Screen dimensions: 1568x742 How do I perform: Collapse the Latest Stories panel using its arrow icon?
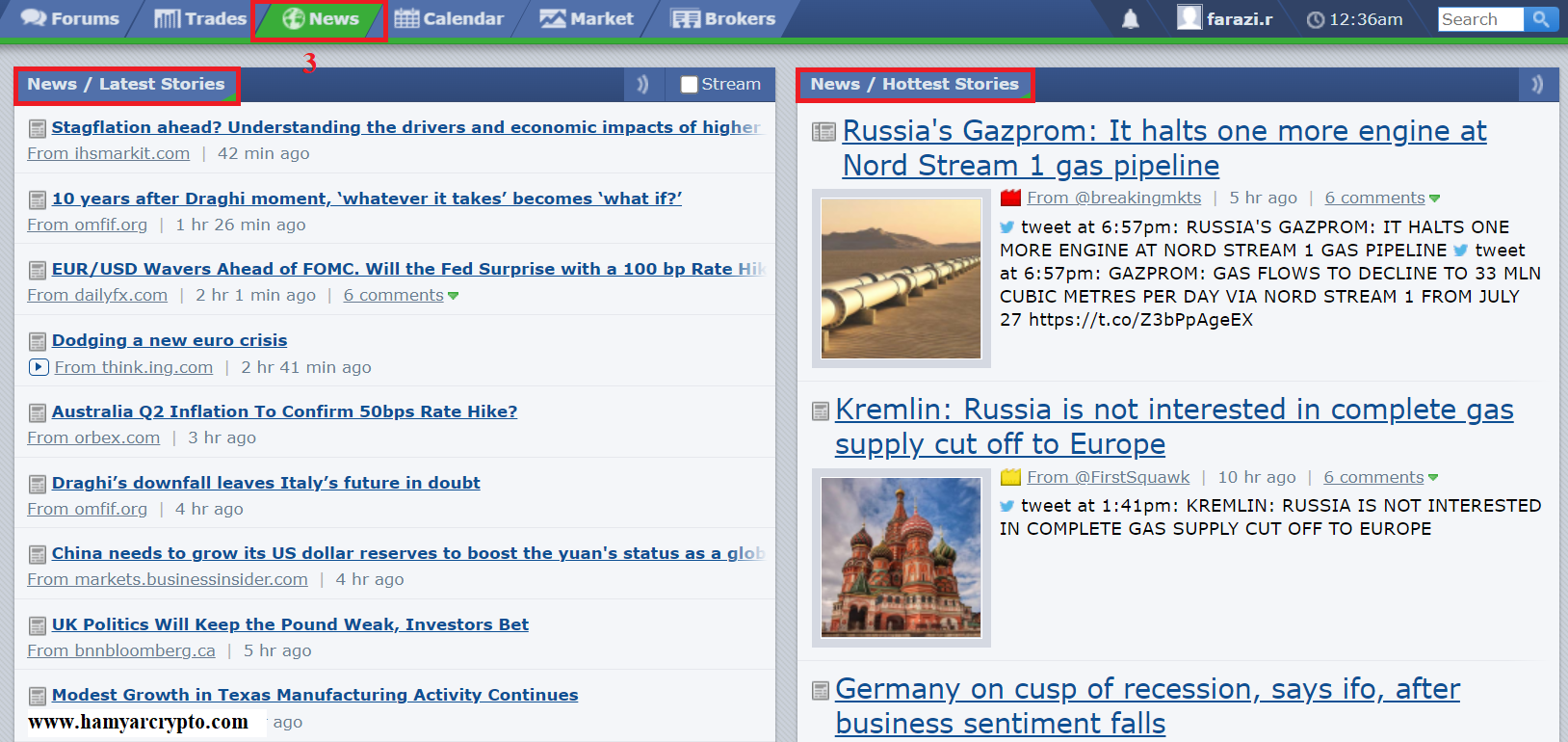click(x=642, y=85)
